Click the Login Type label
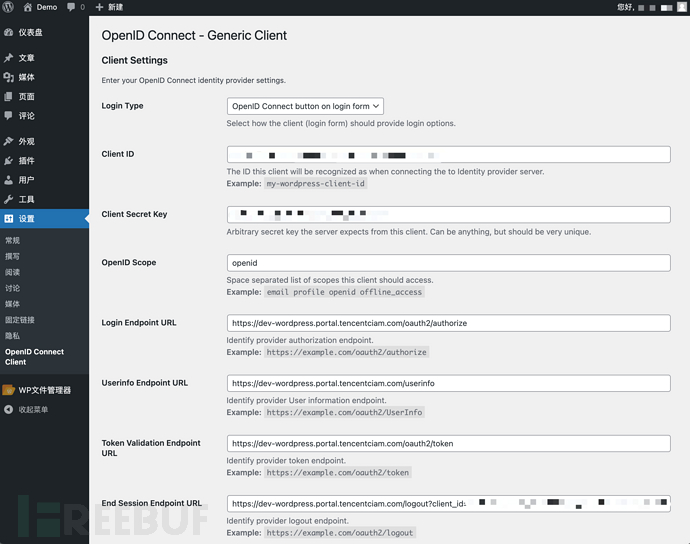 pyautogui.click(x=122, y=106)
